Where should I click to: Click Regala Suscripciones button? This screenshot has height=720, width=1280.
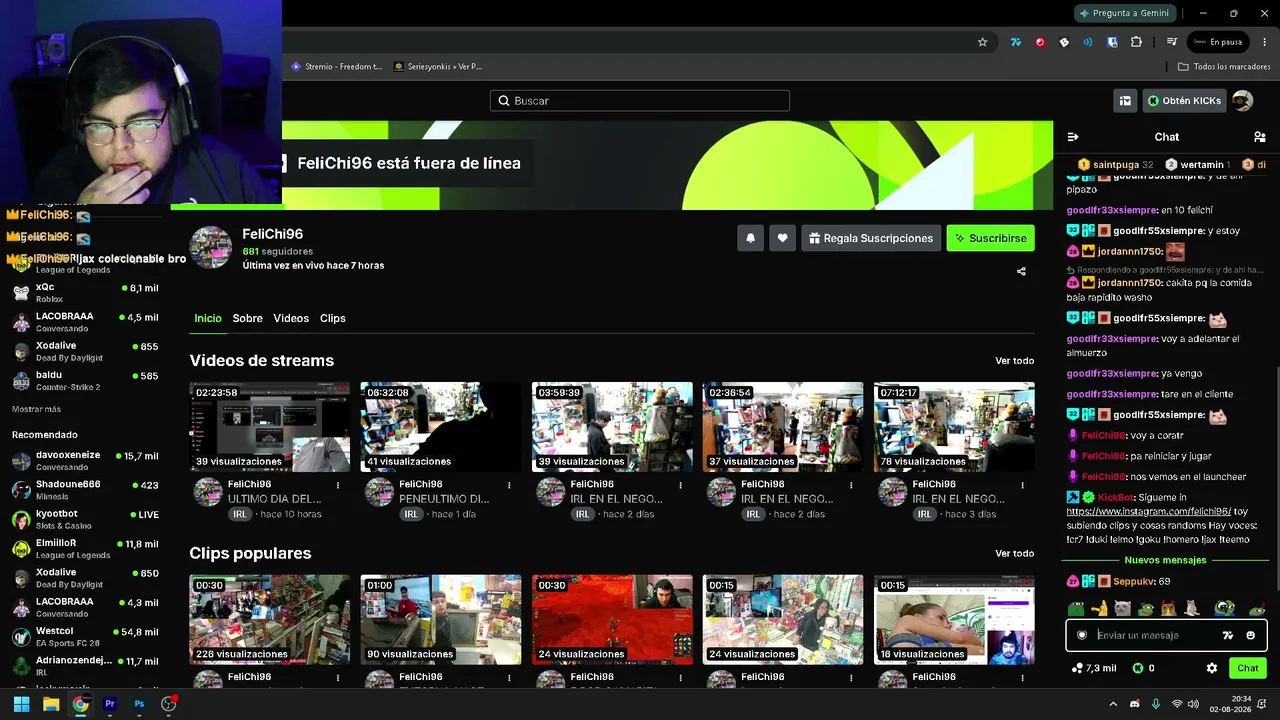871,238
